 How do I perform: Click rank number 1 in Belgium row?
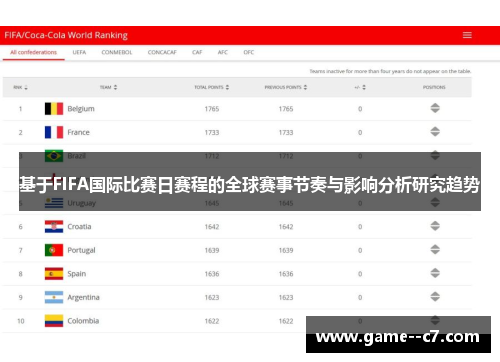(x=21, y=109)
